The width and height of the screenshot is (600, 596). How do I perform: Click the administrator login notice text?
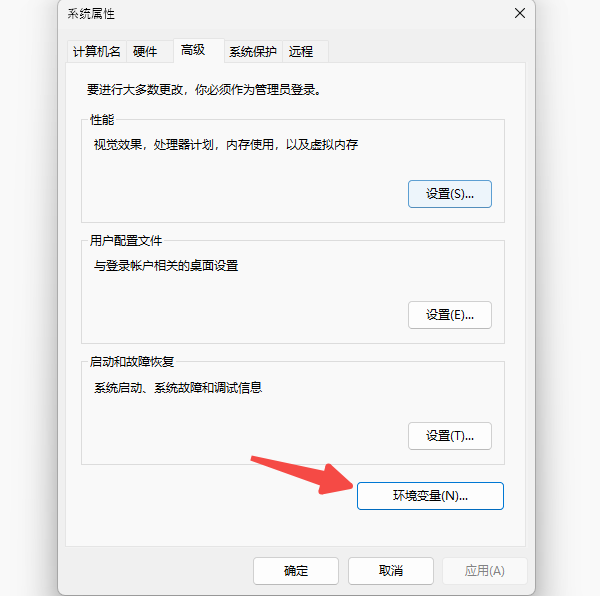tap(203, 89)
